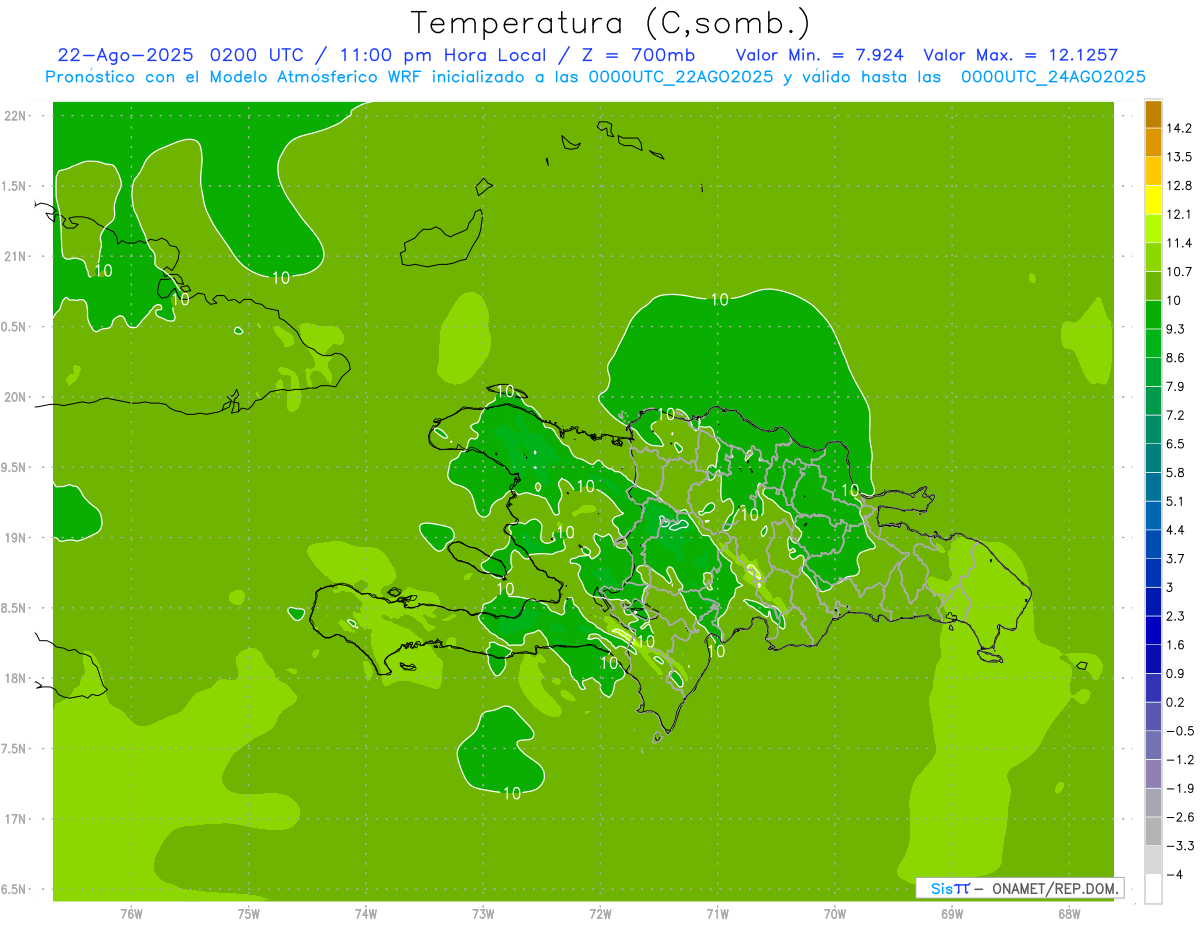Click the 76W longitude axis label
The width and height of the screenshot is (1200, 927).
[x=131, y=913]
